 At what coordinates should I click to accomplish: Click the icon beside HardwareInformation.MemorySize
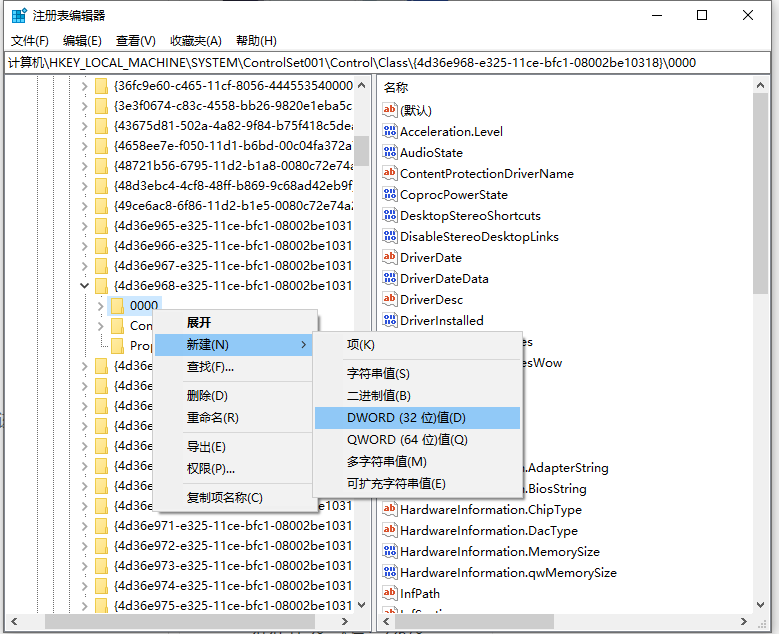pyautogui.click(x=390, y=551)
